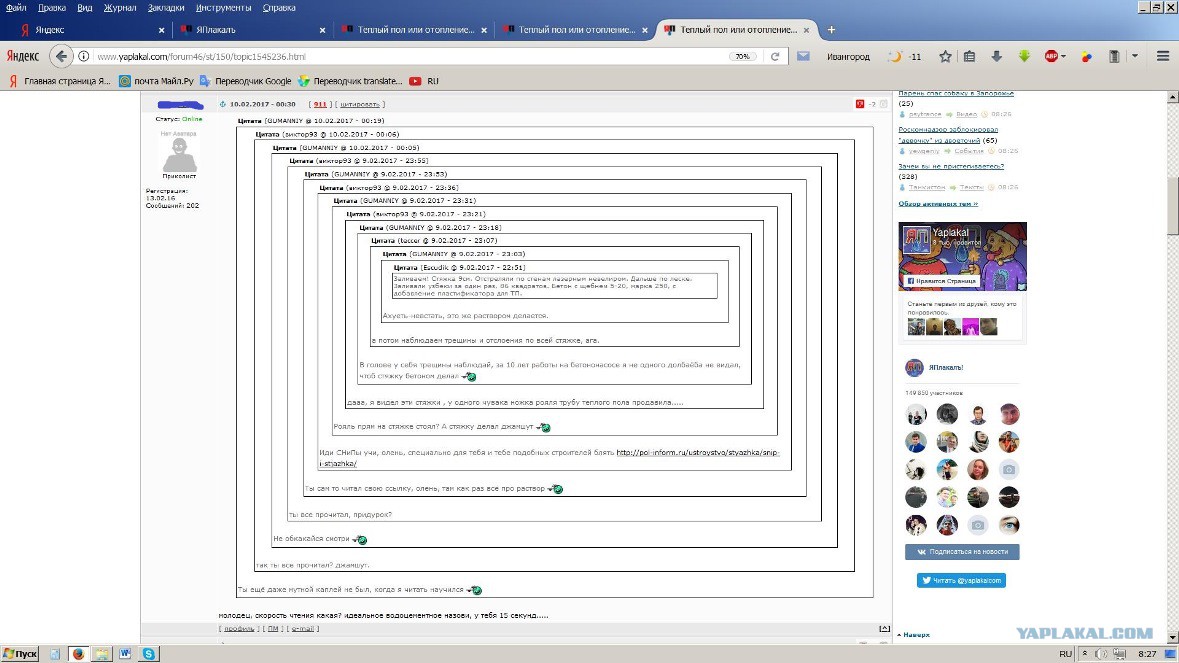
Task: Open the Справка menu
Action: tap(279, 8)
